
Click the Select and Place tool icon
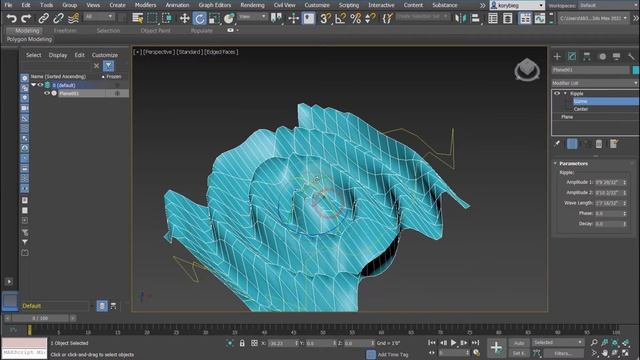(x=229, y=18)
